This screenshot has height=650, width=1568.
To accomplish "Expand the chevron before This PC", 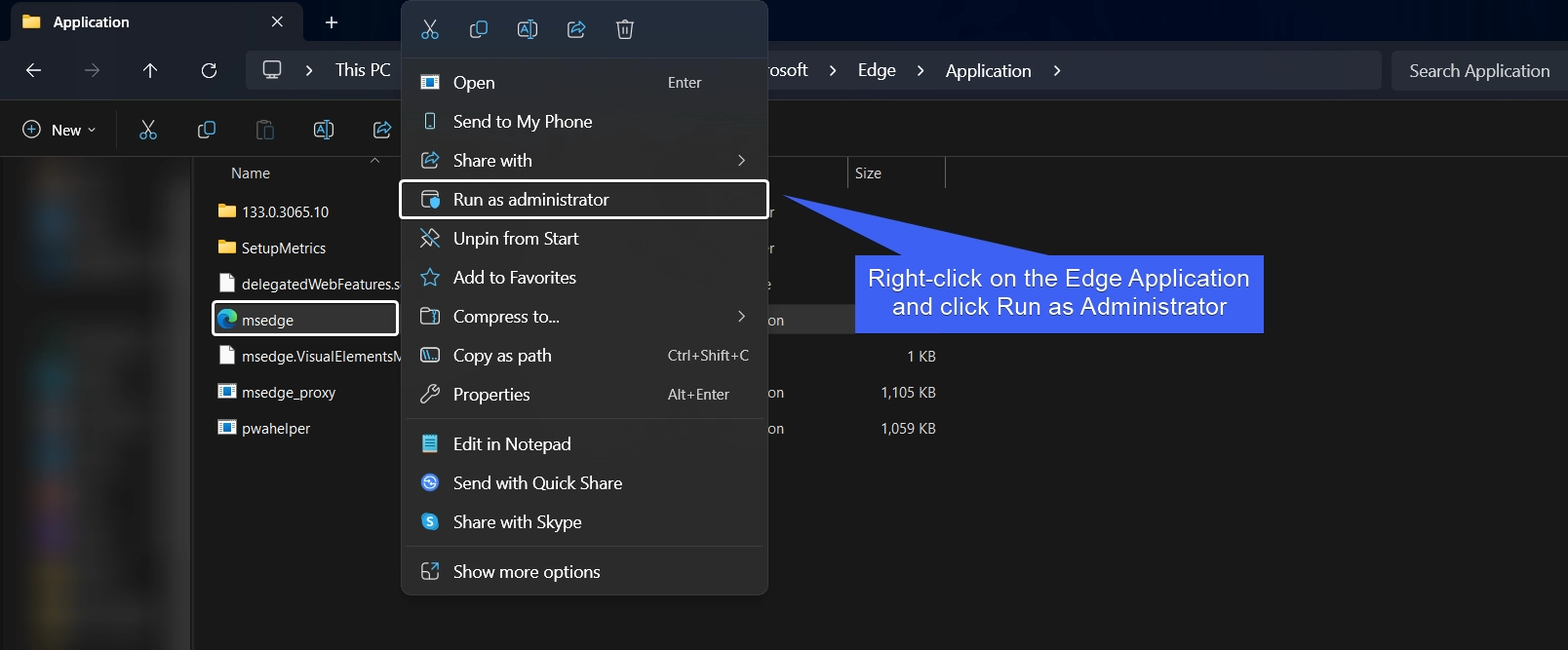I will [x=309, y=70].
